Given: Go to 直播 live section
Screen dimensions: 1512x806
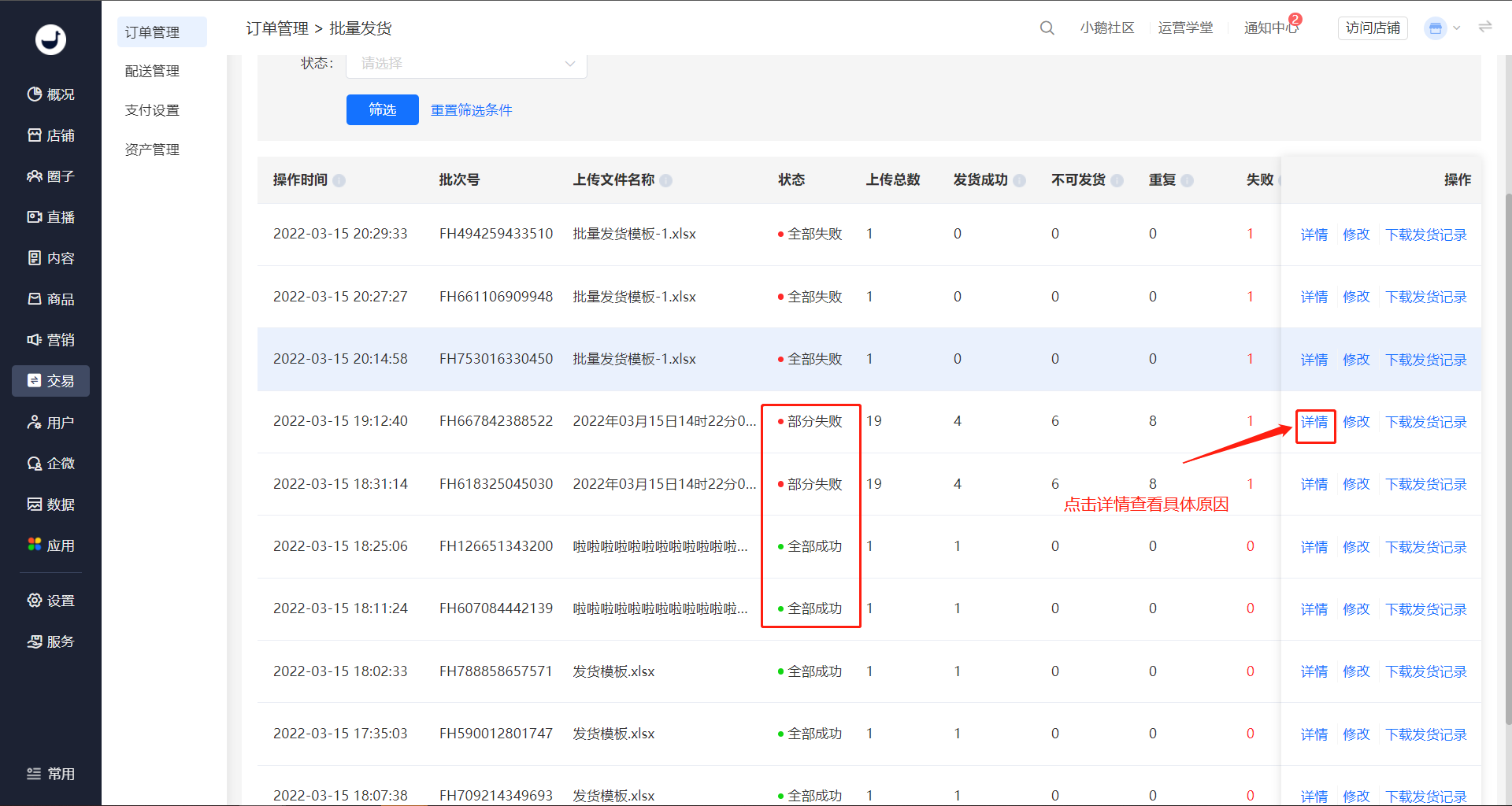Looking at the screenshot, I should pos(50,217).
